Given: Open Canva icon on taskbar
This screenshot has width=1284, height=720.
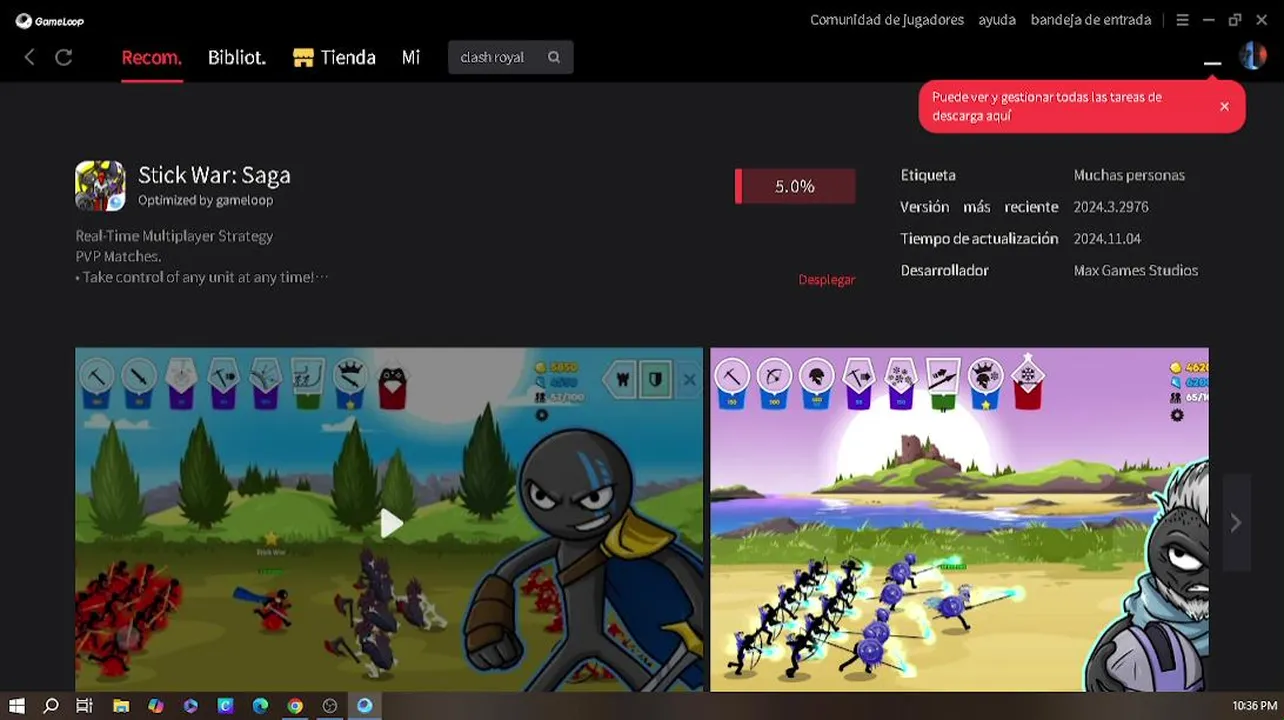Looking at the screenshot, I should 226,706.
